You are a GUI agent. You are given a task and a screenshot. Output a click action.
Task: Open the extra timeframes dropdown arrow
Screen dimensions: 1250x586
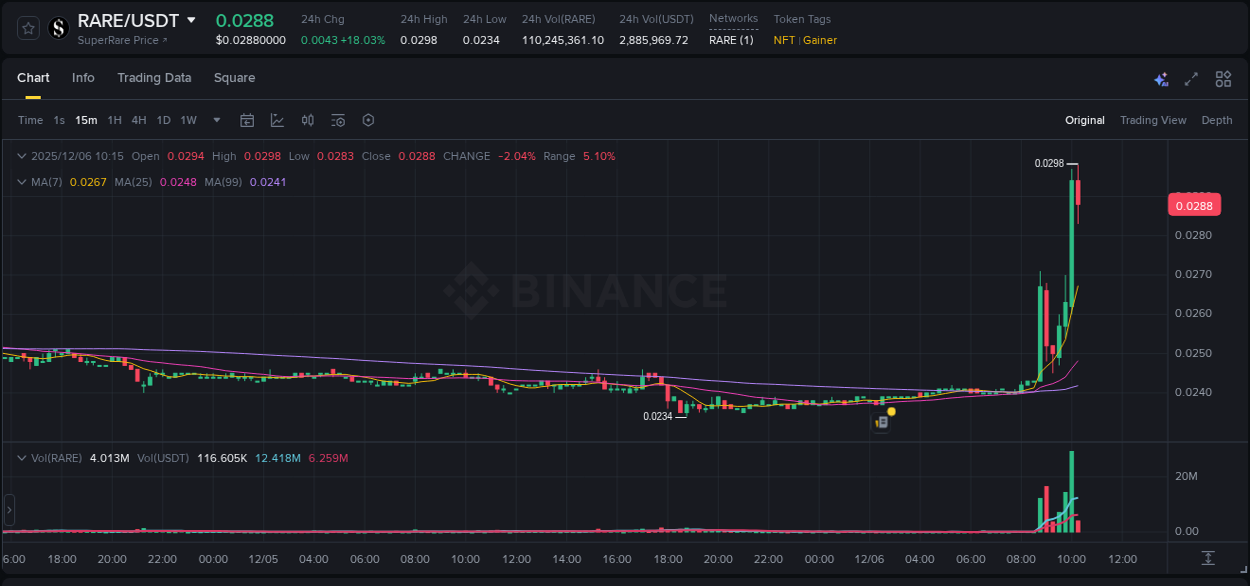215,119
